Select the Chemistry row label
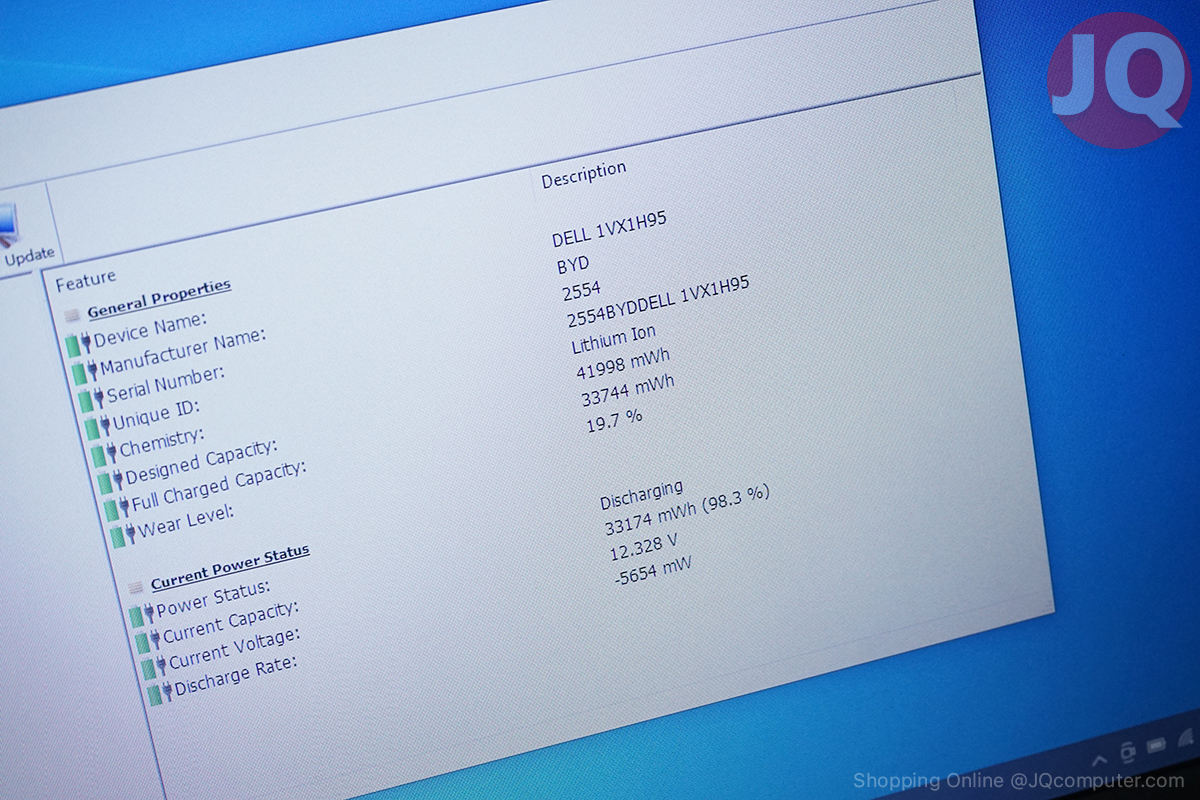The image size is (1200, 800). click(162, 443)
